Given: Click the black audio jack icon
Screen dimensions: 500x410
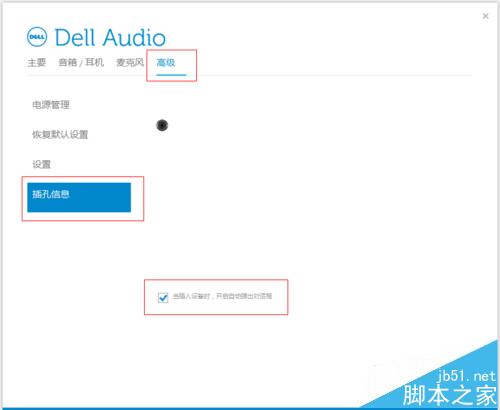Looking at the screenshot, I should [x=162, y=125].
